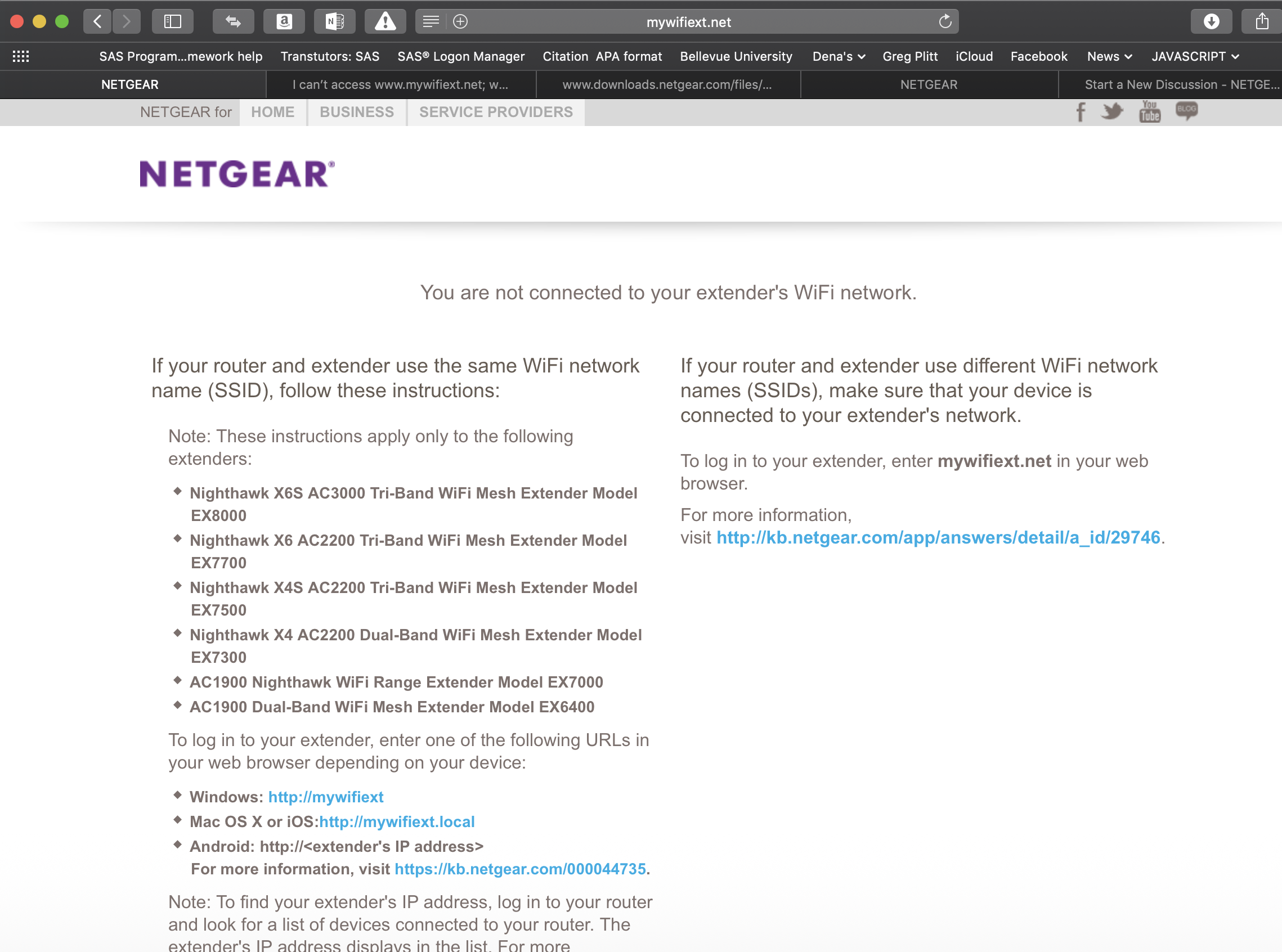Switch to 'I can't access www.mywifiext.net' tab

pos(401,85)
